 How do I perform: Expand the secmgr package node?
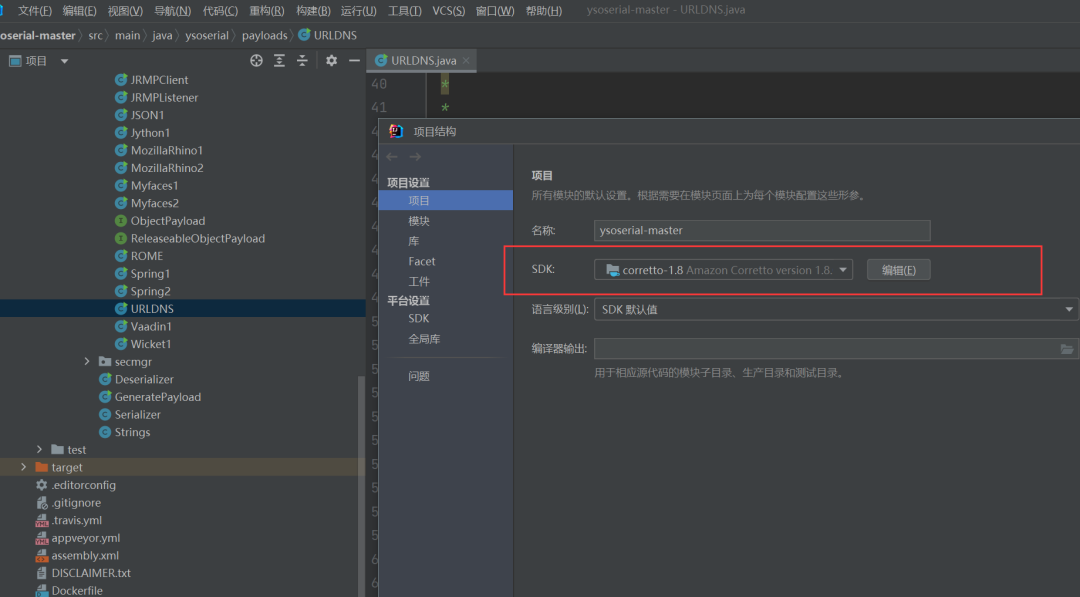pos(87,362)
